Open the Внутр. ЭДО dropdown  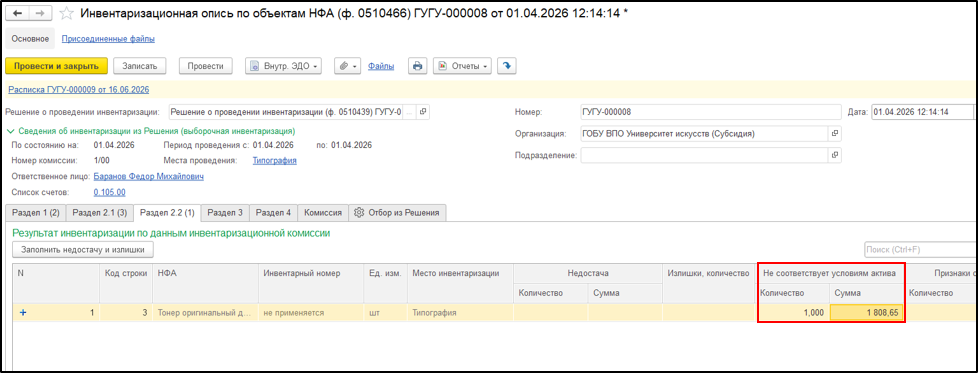pos(284,66)
